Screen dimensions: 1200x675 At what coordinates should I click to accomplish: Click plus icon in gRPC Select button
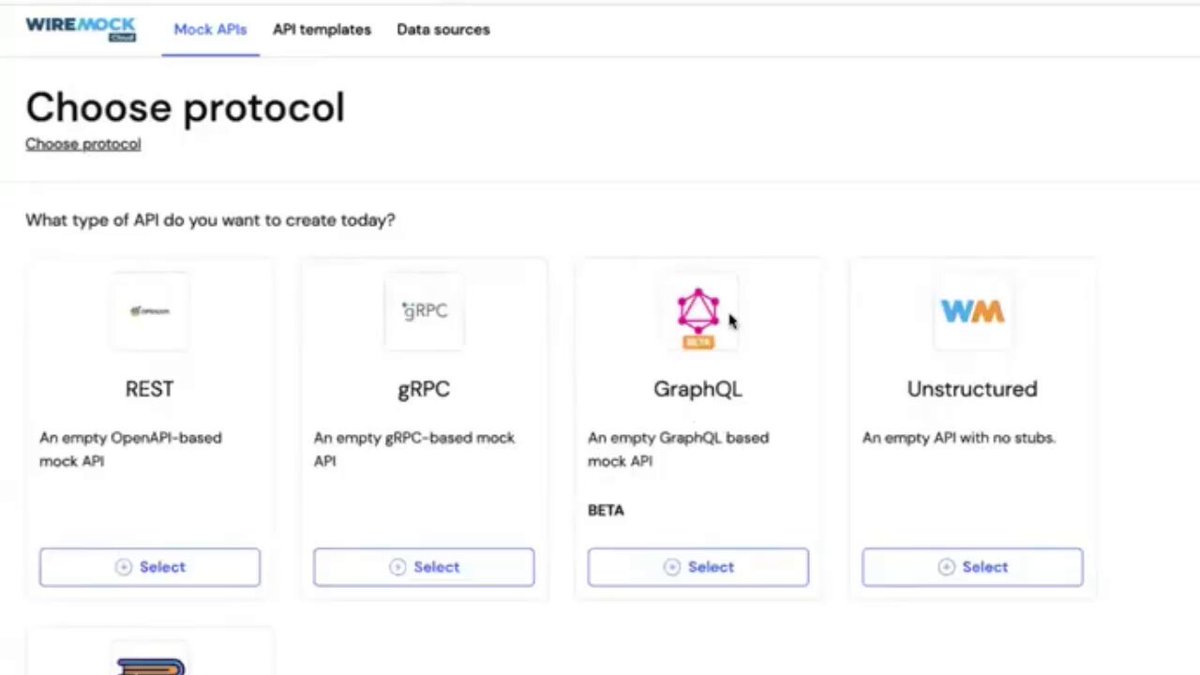[397, 567]
